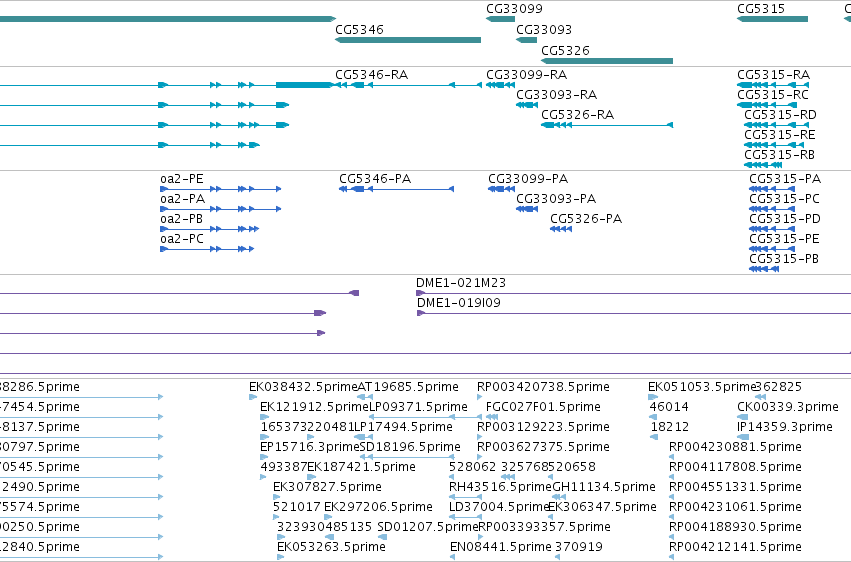The image size is (851, 562).
Task: Select the DME1-021M23 clone label
Action: 461,283
